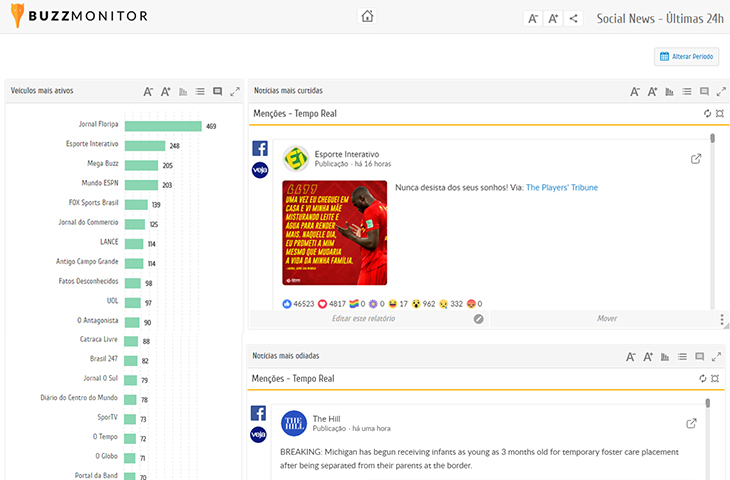
Task: Click Editar esse relatório
Action: click(362, 319)
